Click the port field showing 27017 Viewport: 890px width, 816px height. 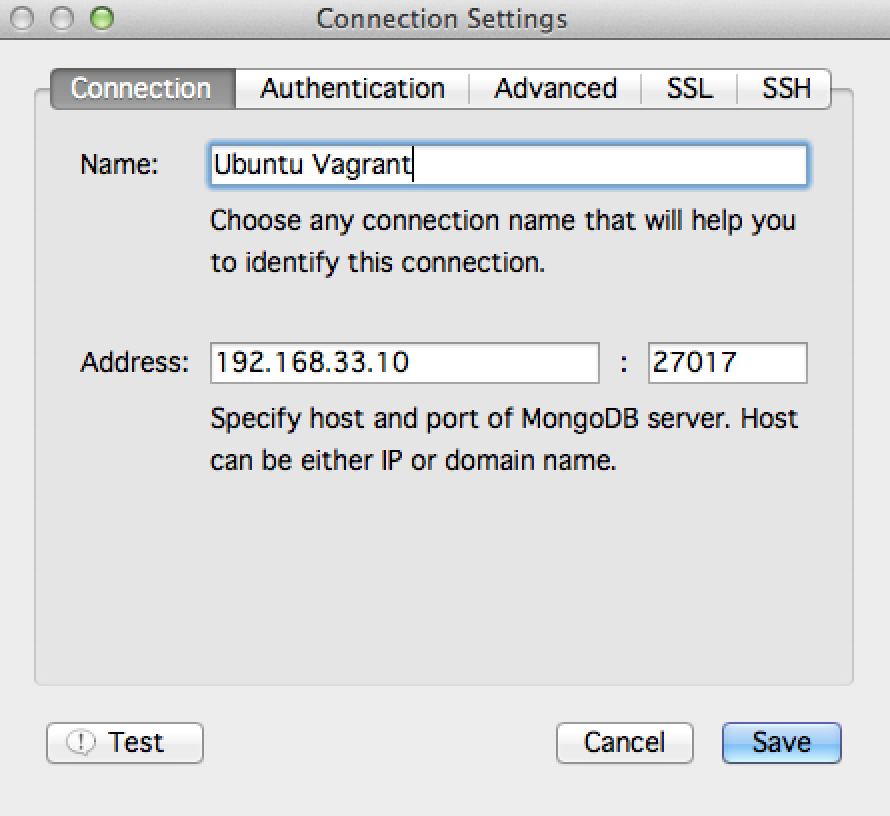coord(727,363)
